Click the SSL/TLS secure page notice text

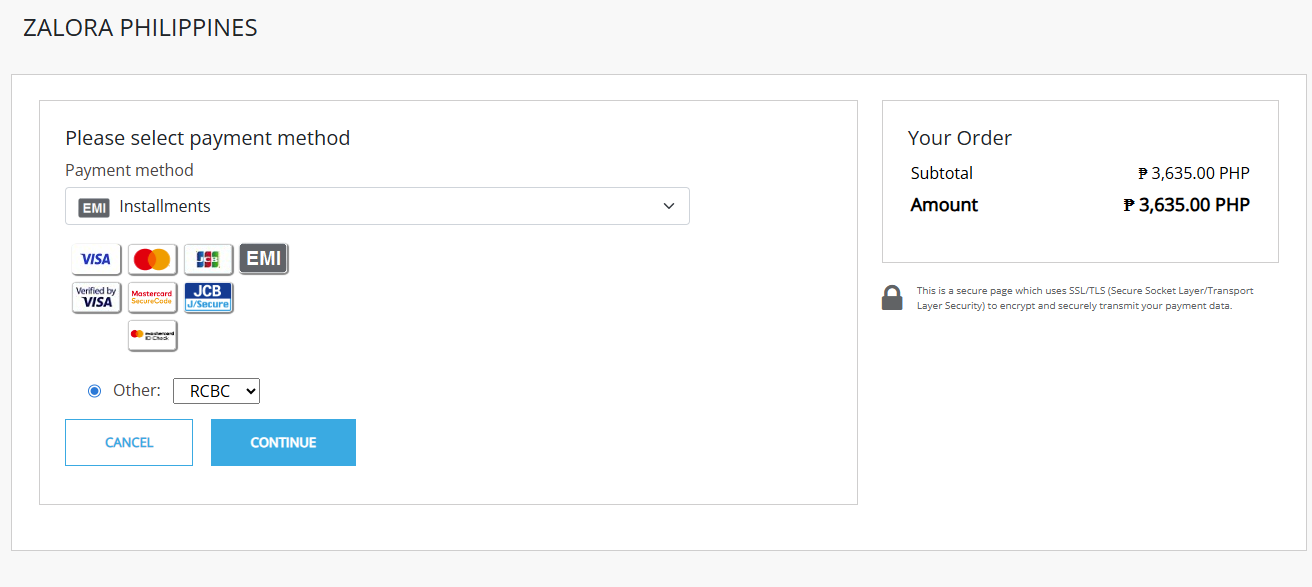point(1085,298)
